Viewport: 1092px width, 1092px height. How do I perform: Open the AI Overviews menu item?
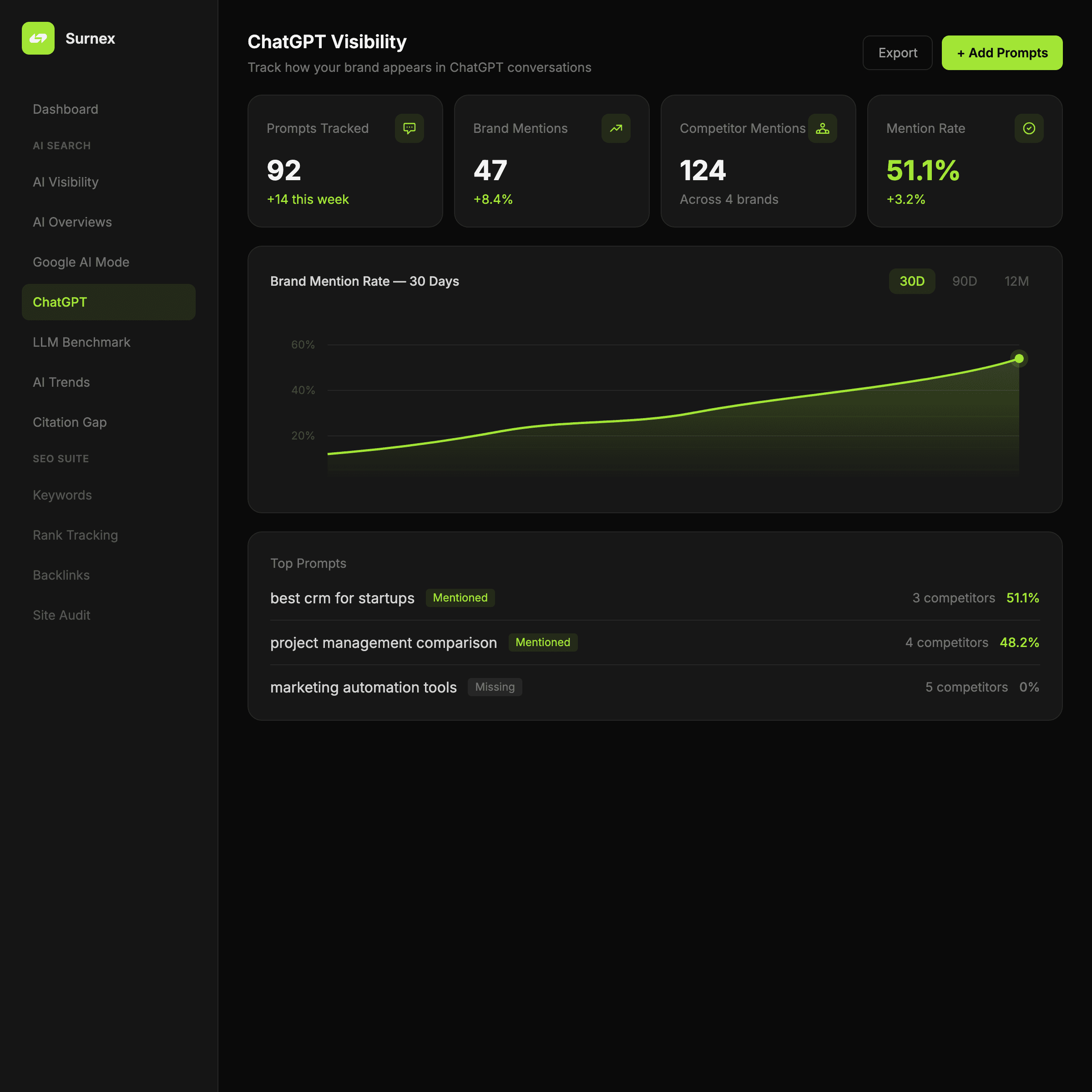(72, 222)
